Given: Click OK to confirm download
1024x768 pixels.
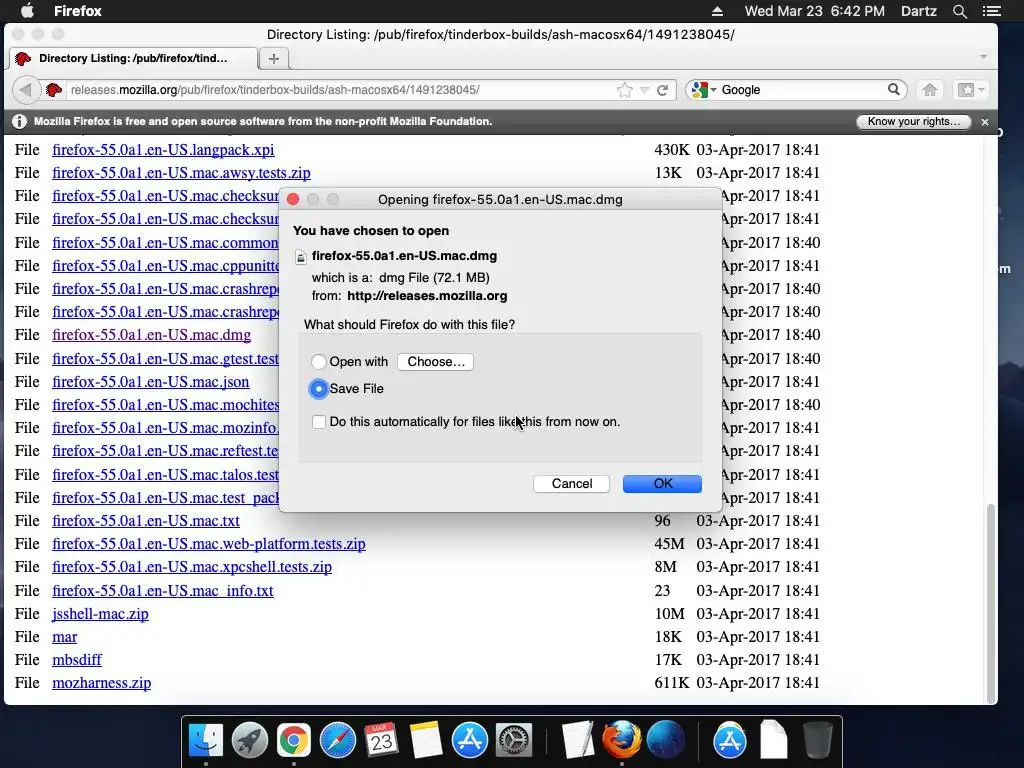Looking at the screenshot, I should click(x=662, y=484).
